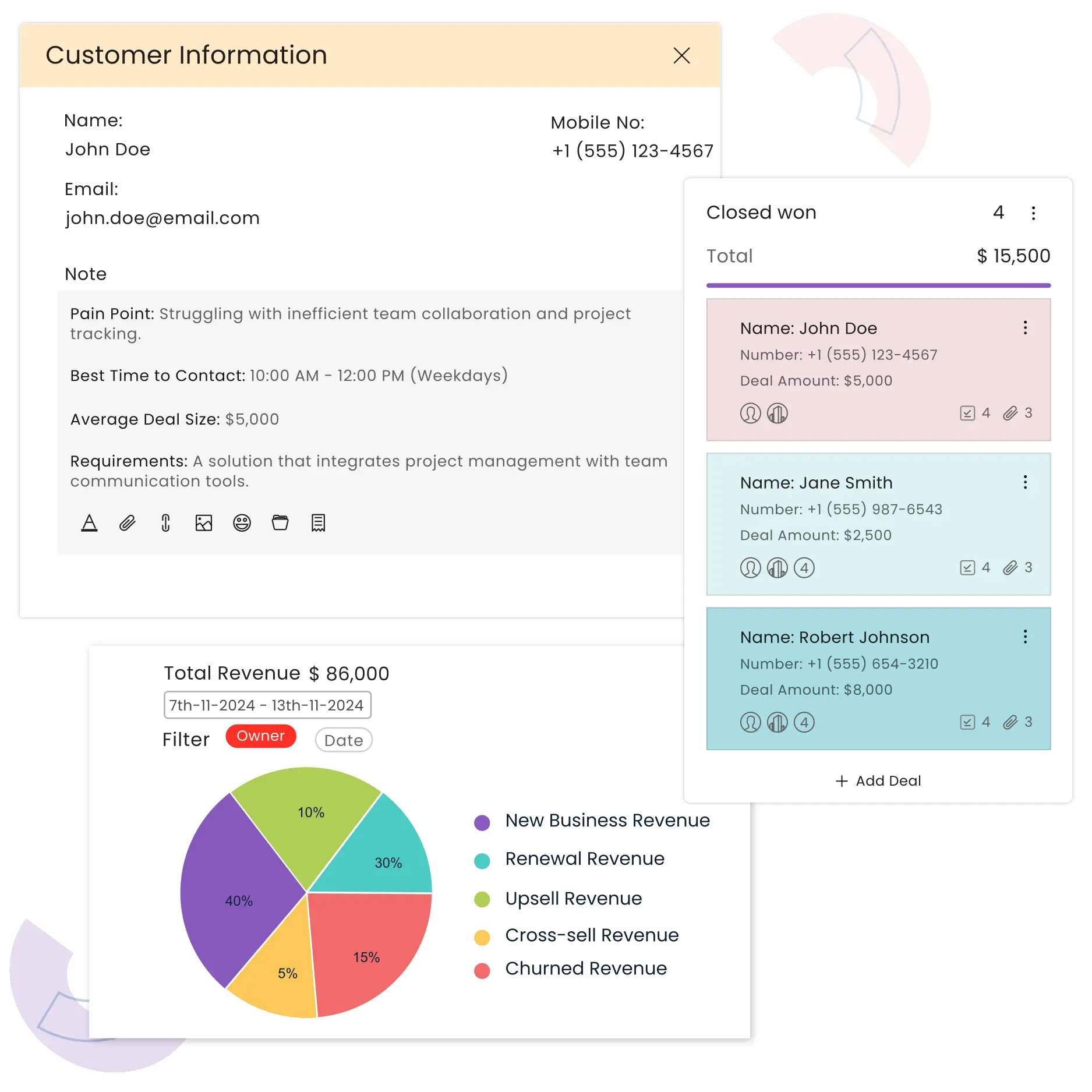
Task: Select the Date filter pill
Action: click(344, 740)
